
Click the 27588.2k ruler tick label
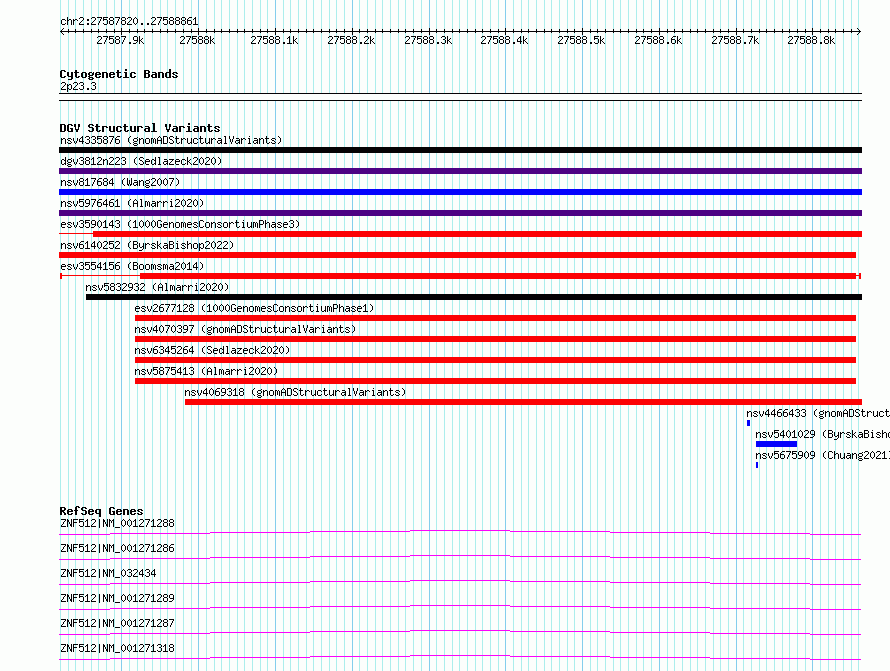pyautogui.click(x=351, y=40)
